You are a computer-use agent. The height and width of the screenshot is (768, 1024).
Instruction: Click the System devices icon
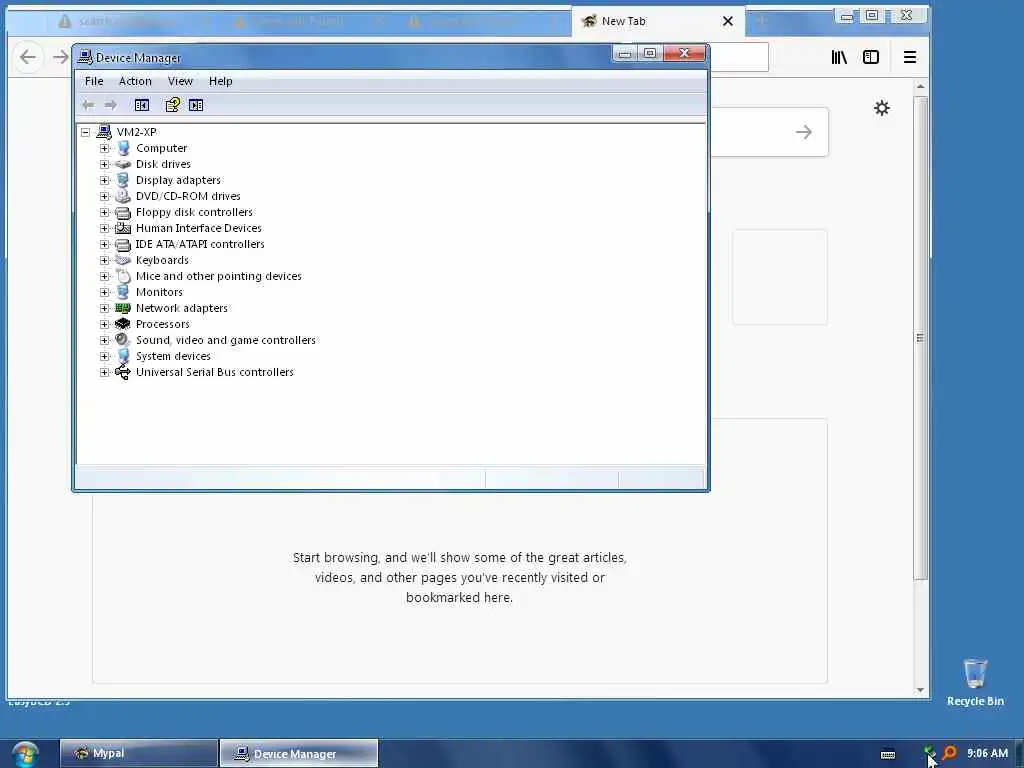point(123,356)
